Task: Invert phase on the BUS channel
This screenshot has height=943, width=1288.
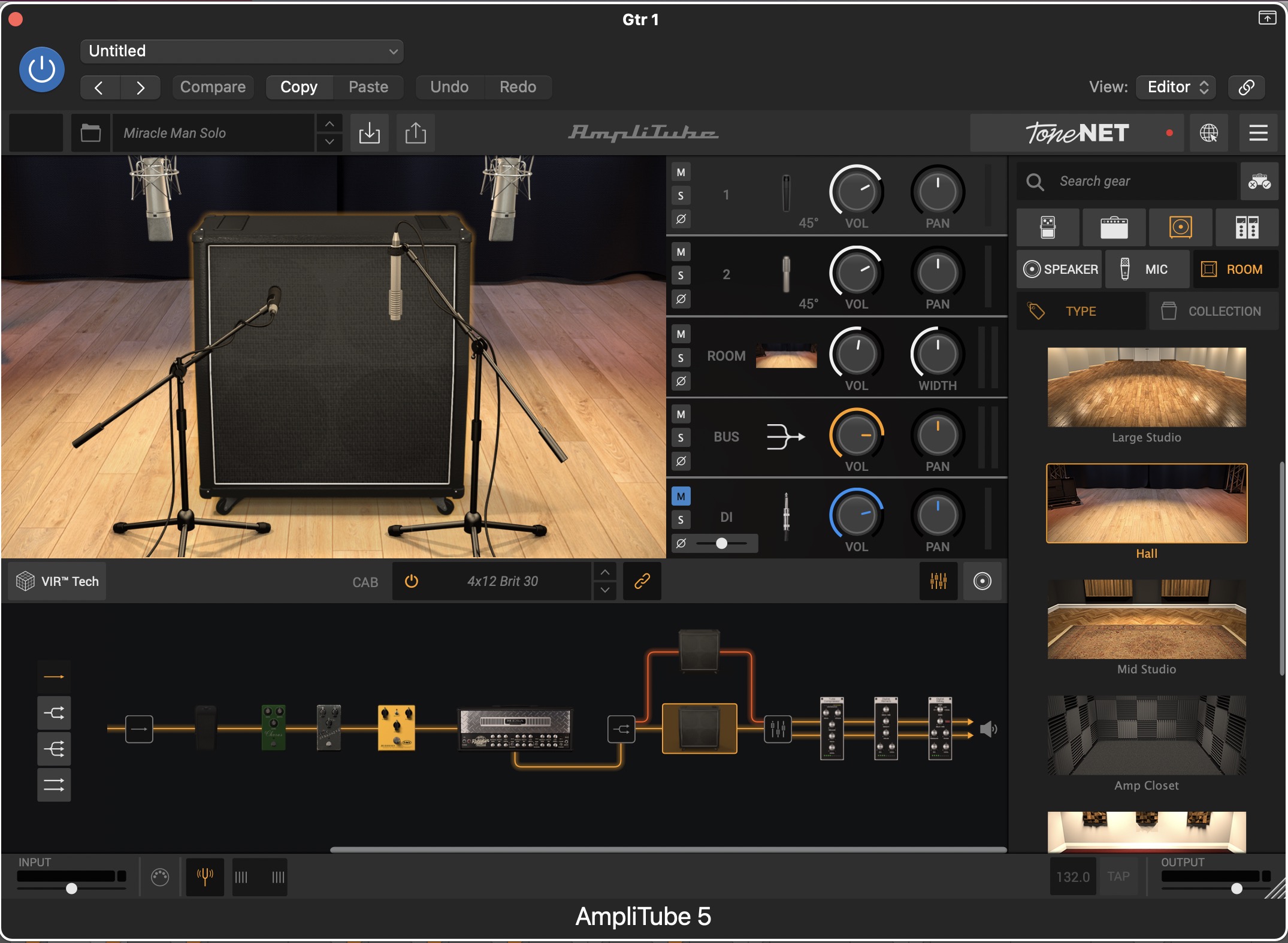Action: (x=681, y=461)
